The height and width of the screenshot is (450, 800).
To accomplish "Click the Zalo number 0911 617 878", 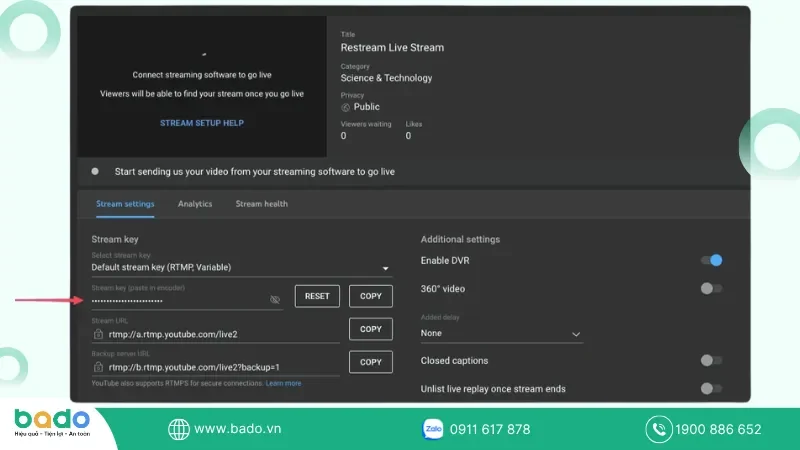I will point(490,430).
